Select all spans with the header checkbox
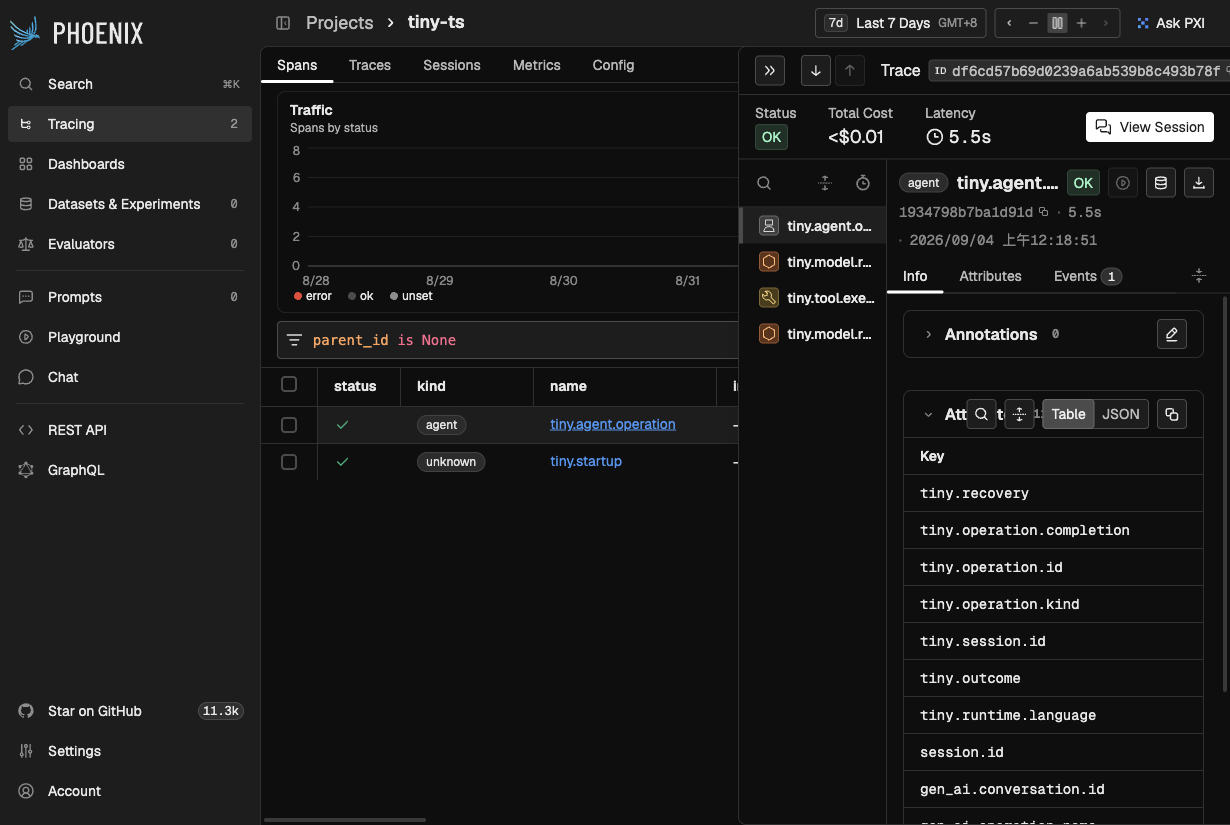Viewport: 1230px width, 825px height. tap(289, 384)
